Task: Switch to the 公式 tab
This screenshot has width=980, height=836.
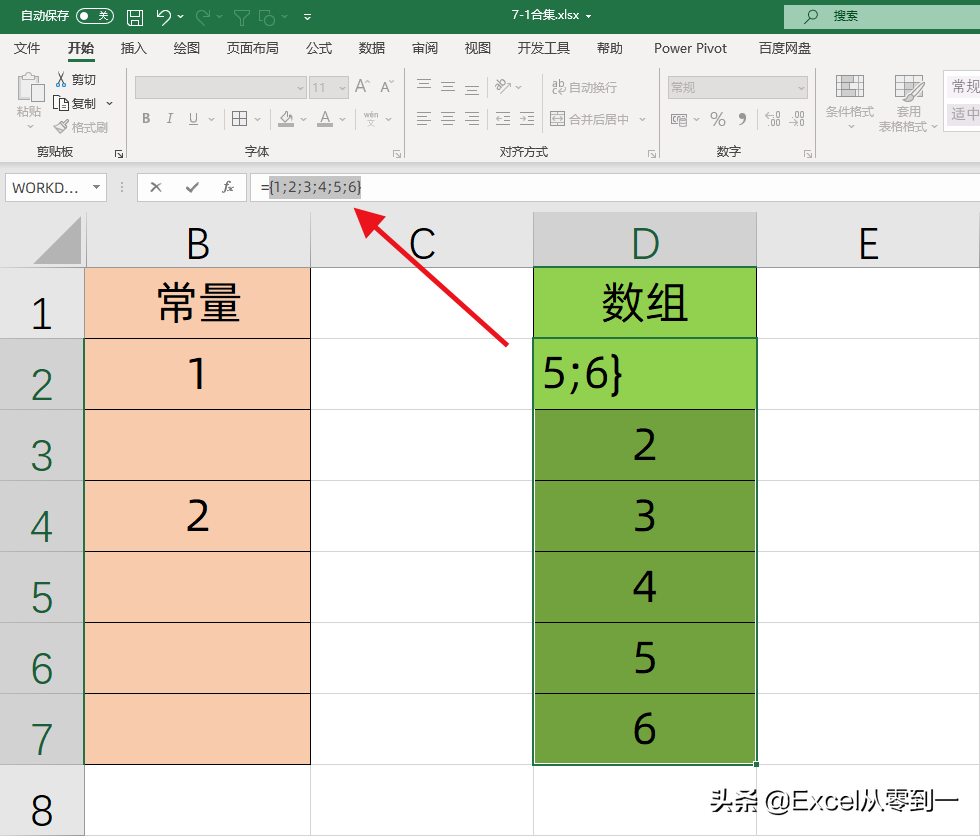Action: pyautogui.click(x=319, y=48)
